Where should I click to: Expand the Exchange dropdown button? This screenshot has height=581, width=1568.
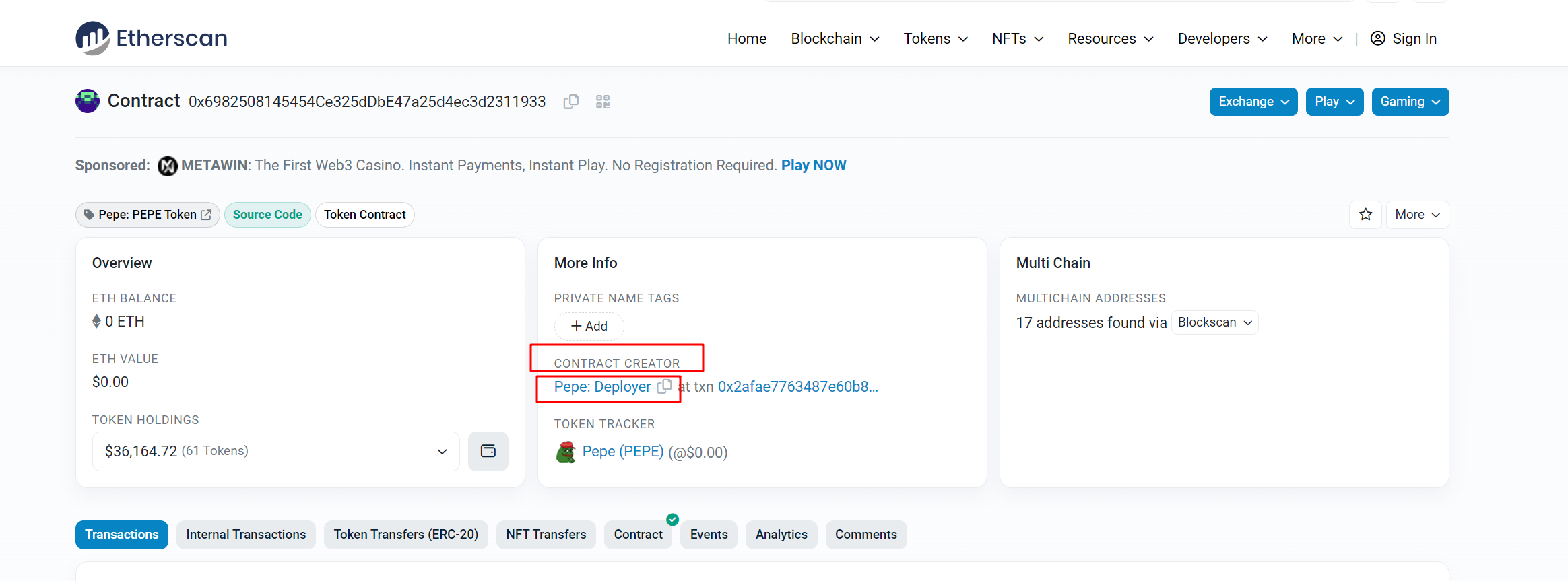(1253, 102)
